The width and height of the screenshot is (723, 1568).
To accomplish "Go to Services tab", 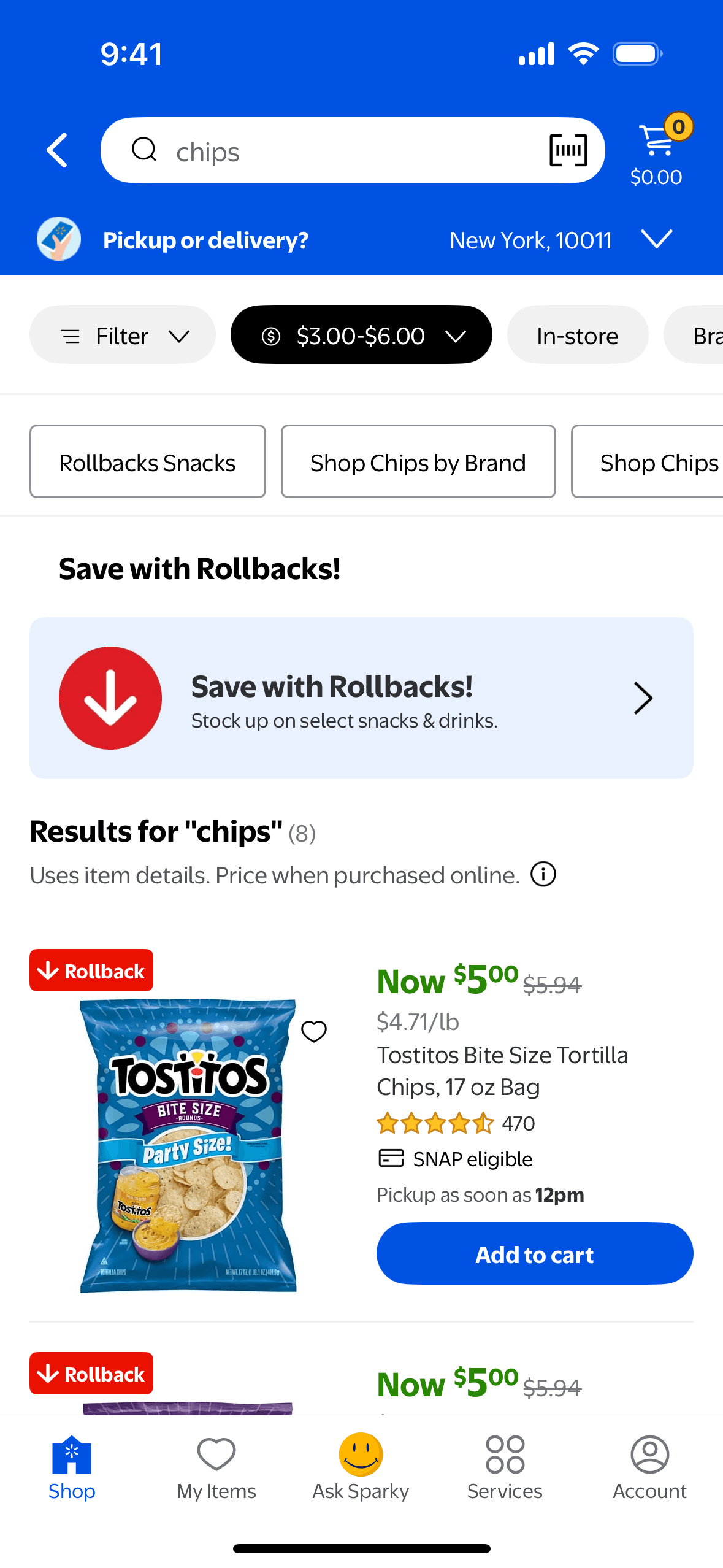I will coord(505,1467).
